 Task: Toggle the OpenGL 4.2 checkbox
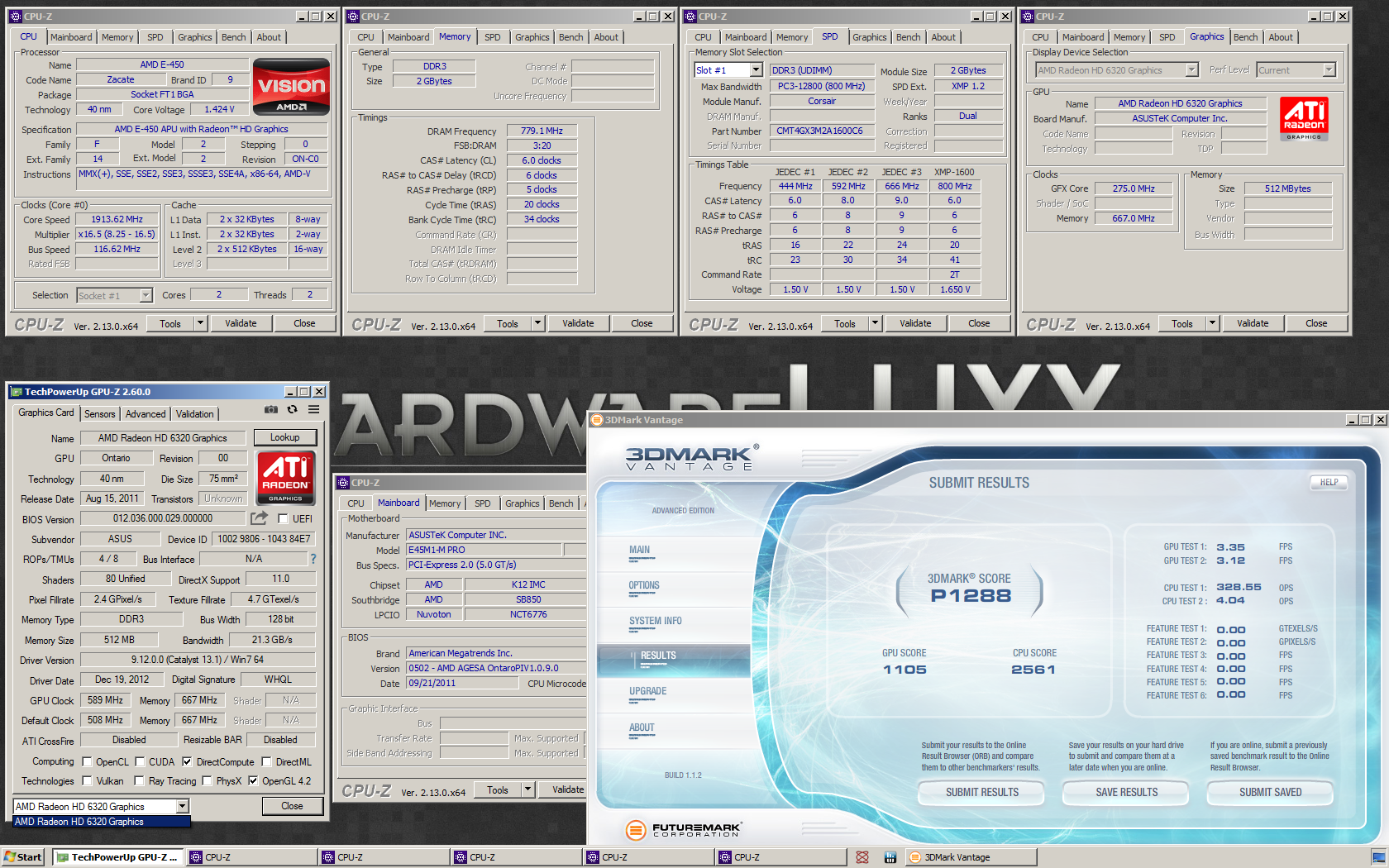pos(253,781)
